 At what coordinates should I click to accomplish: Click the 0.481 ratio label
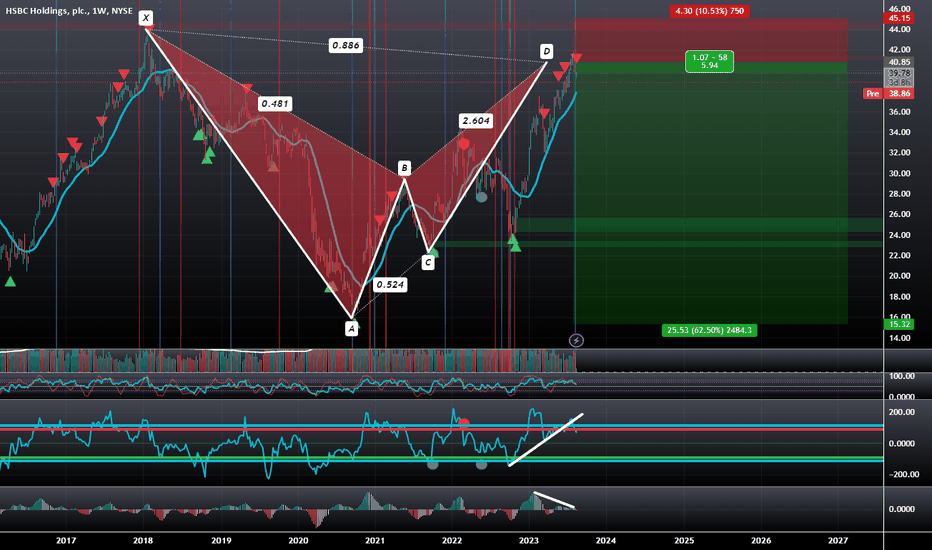pyautogui.click(x=275, y=103)
